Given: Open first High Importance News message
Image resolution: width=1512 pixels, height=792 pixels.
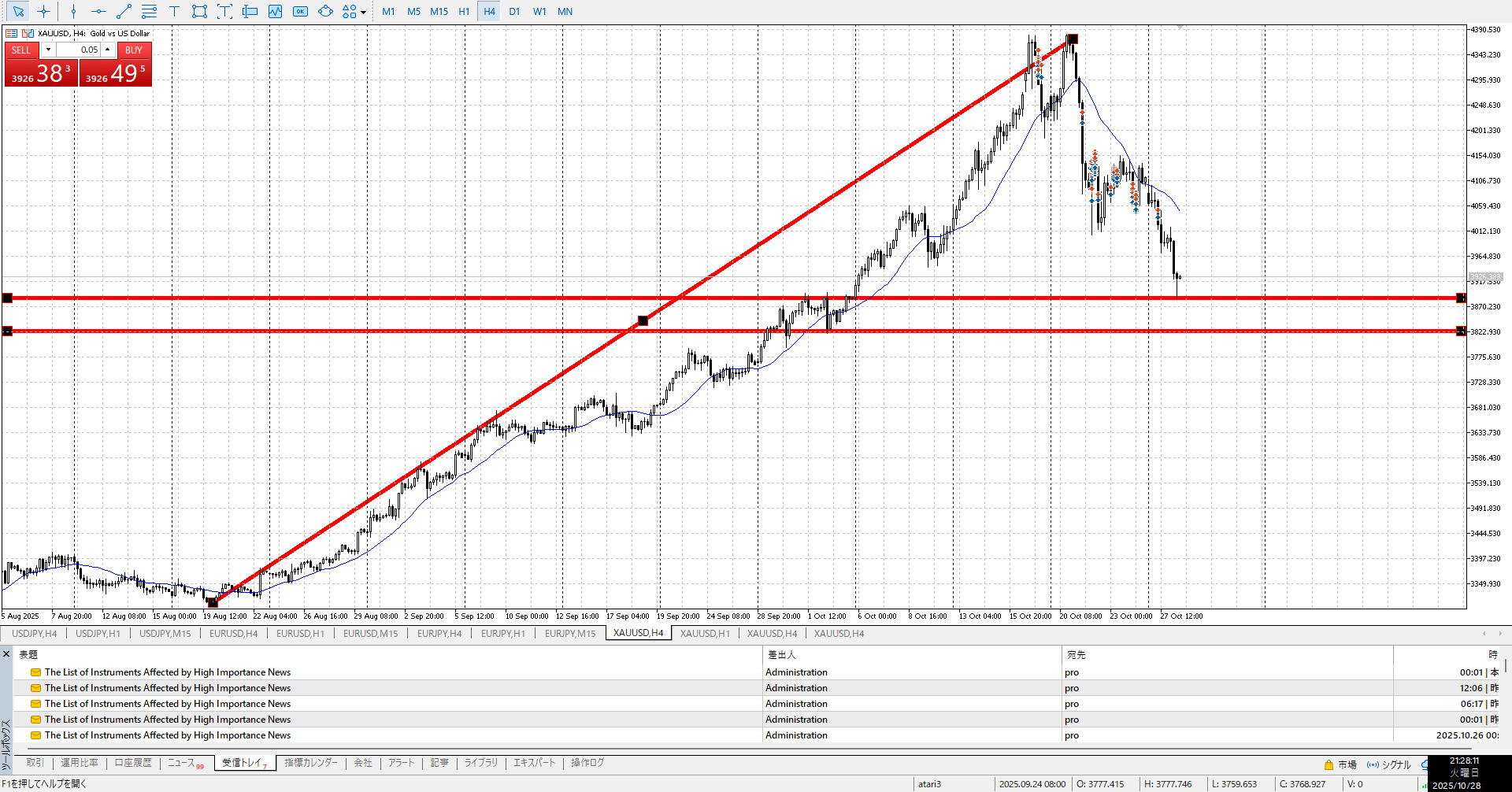Looking at the screenshot, I should pos(167,672).
